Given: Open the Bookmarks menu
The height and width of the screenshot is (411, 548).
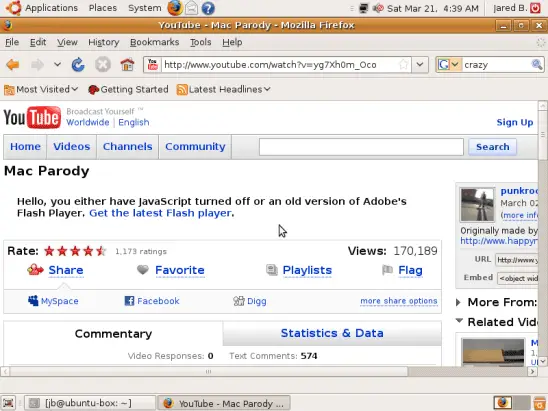Looking at the screenshot, I should point(154,42).
